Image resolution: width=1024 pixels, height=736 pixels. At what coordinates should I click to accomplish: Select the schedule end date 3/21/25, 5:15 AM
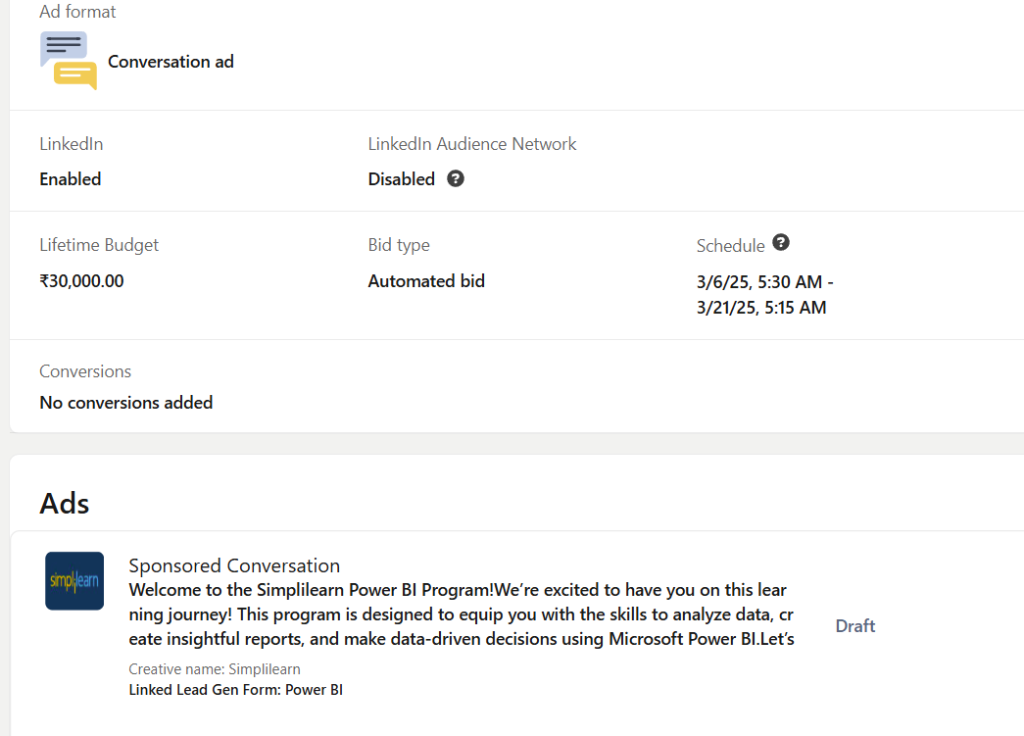point(761,307)
